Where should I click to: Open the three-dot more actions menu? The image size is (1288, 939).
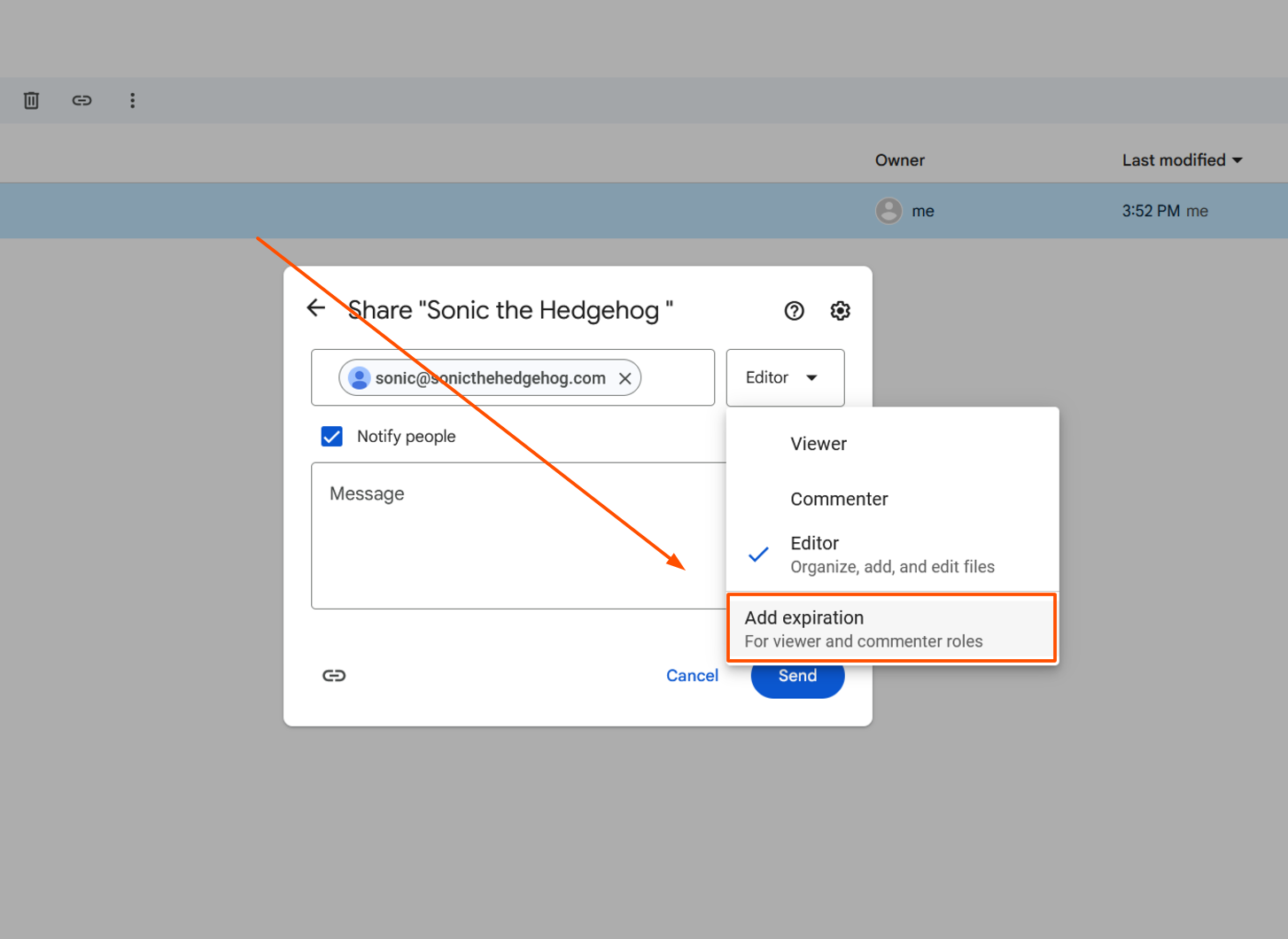click(x=132, y=100)
